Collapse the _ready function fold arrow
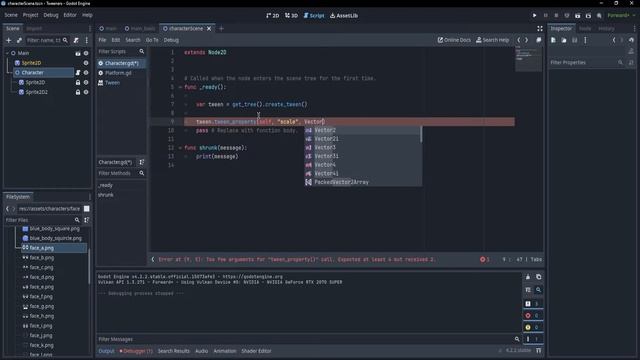 click(x=180, y=87)
